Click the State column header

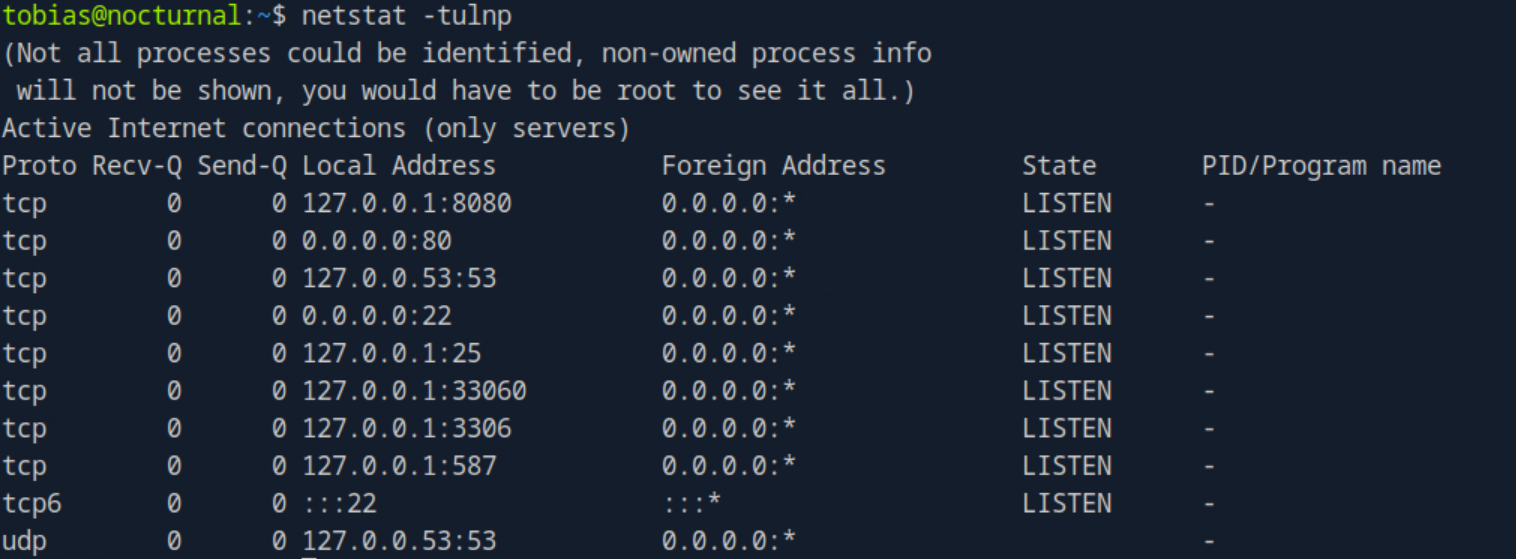tap(1059, 166)
